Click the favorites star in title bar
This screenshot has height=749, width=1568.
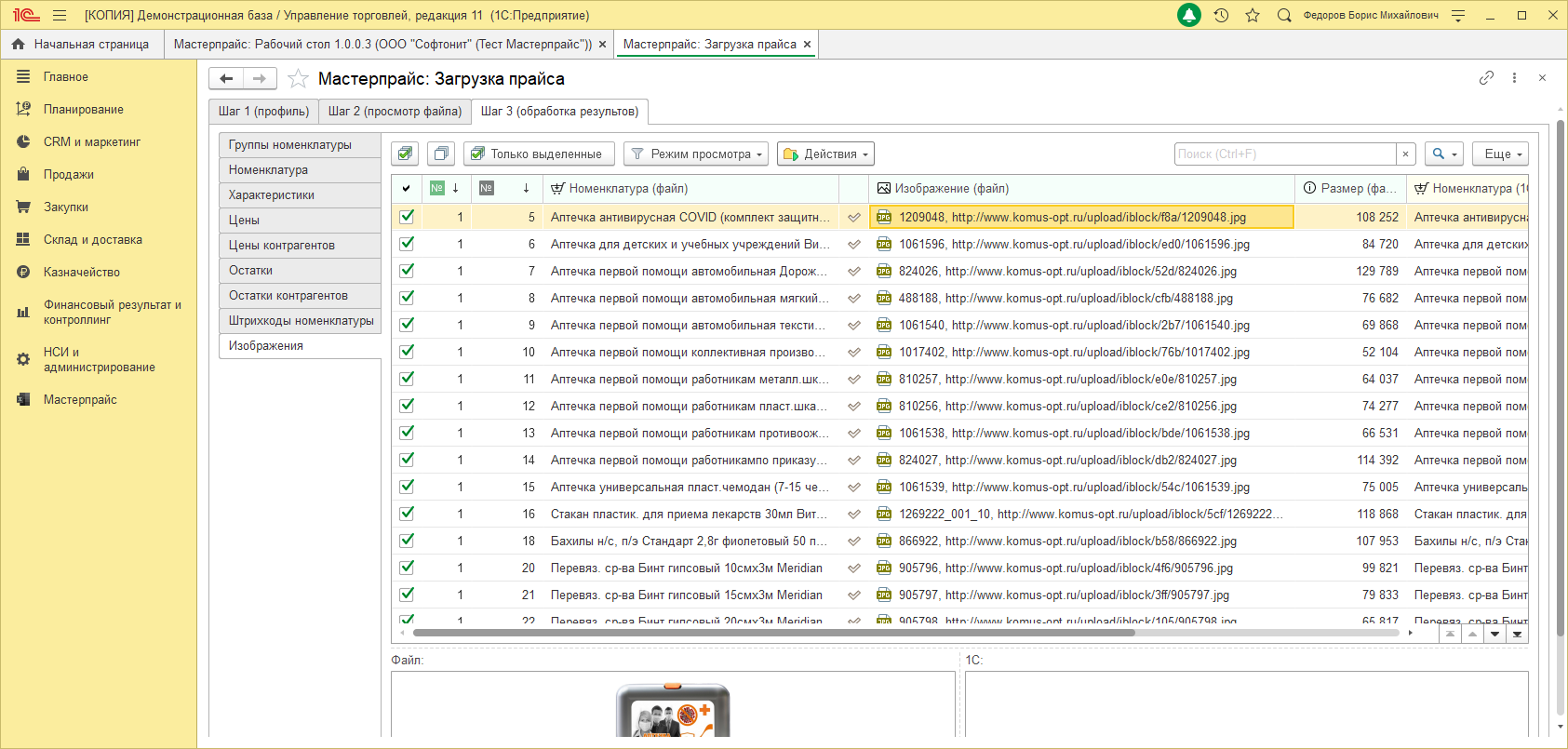click(1253, 15)
